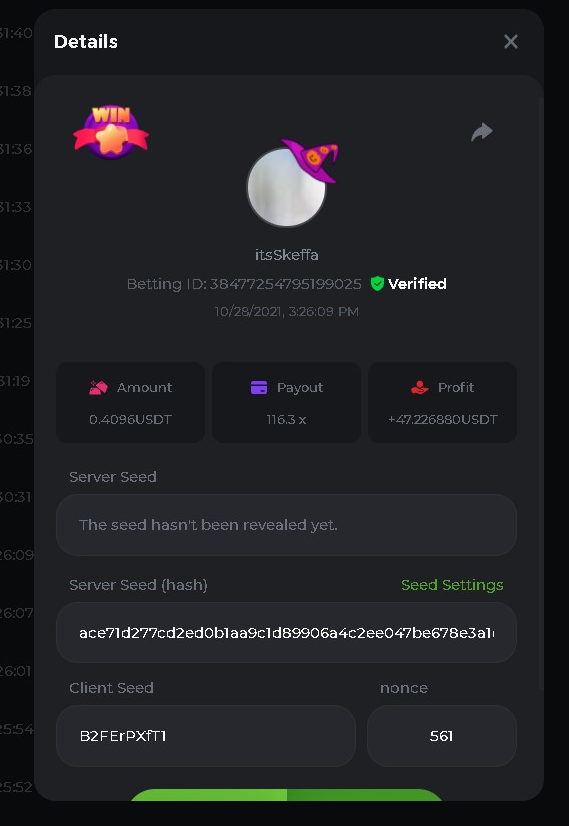Click the Amount icon
The image size is (569, 826).
pos(98,388)
